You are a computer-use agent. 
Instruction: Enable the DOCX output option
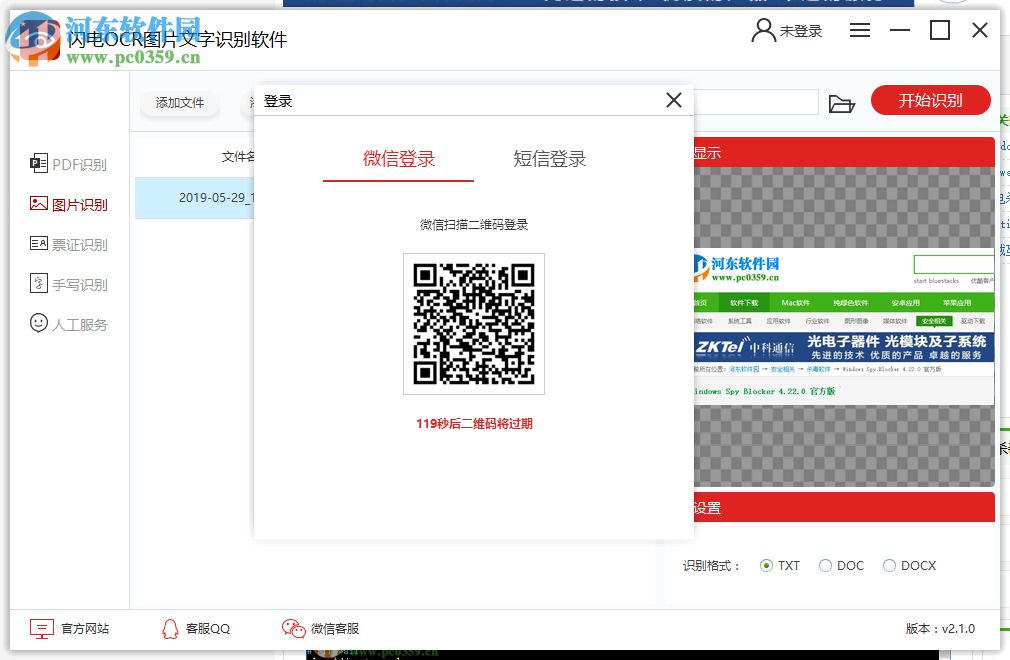889,565
